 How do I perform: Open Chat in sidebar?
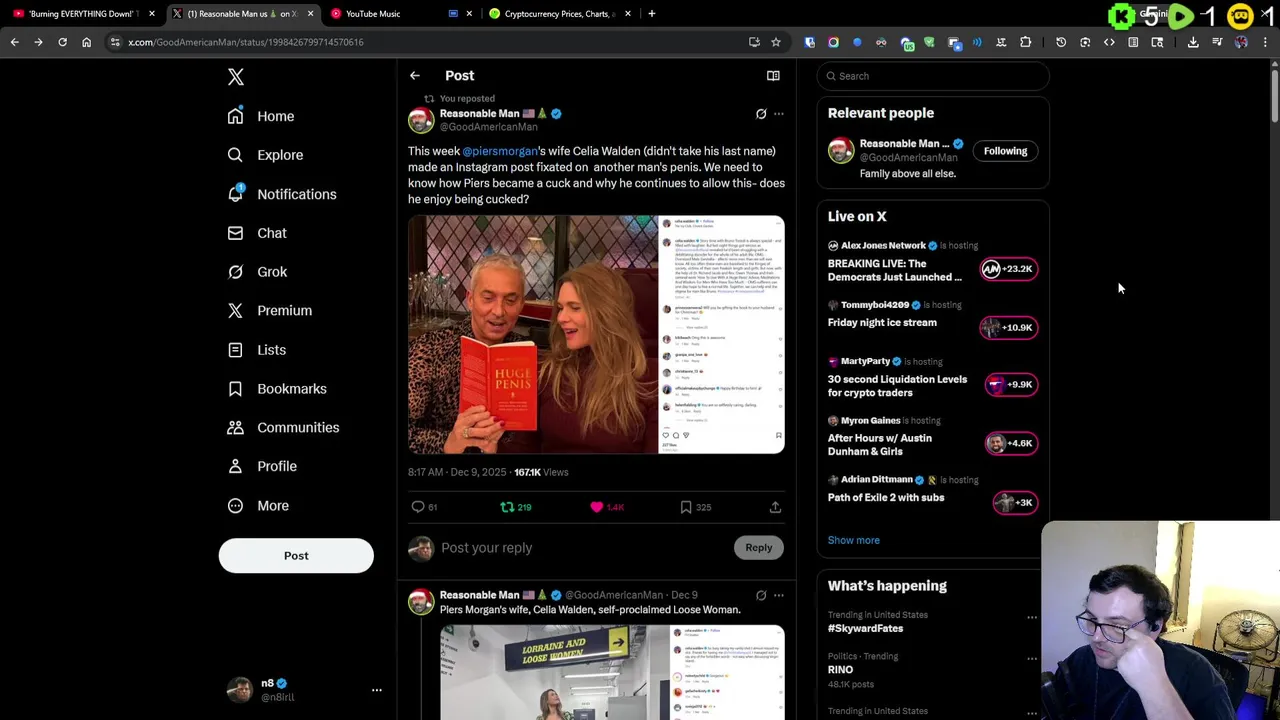tap(257, 233)
